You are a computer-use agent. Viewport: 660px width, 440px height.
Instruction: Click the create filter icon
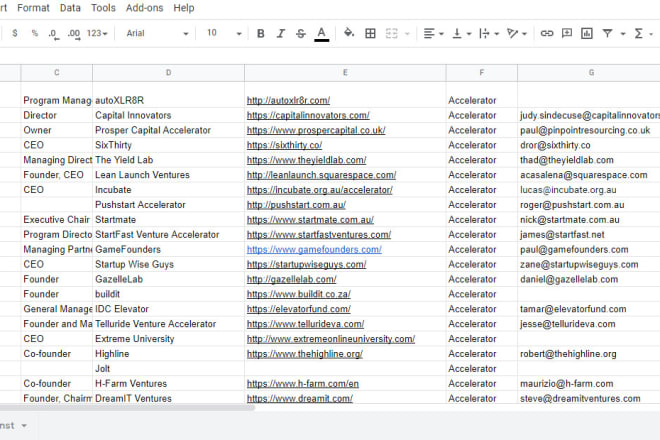click(x=607, y=33)
